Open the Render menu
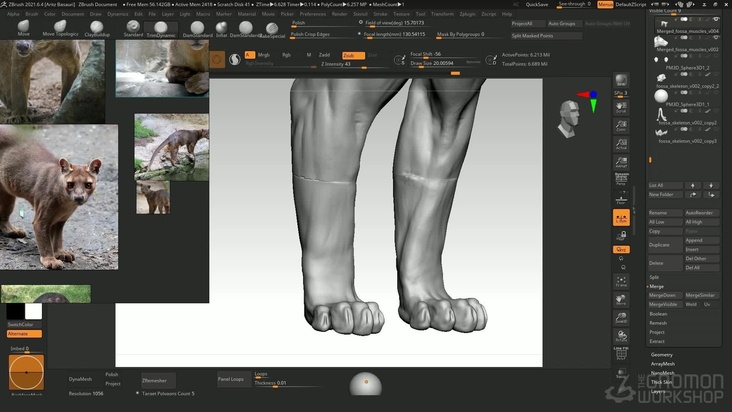The width and height of the screenshot is (732, 412). [339, 14]
